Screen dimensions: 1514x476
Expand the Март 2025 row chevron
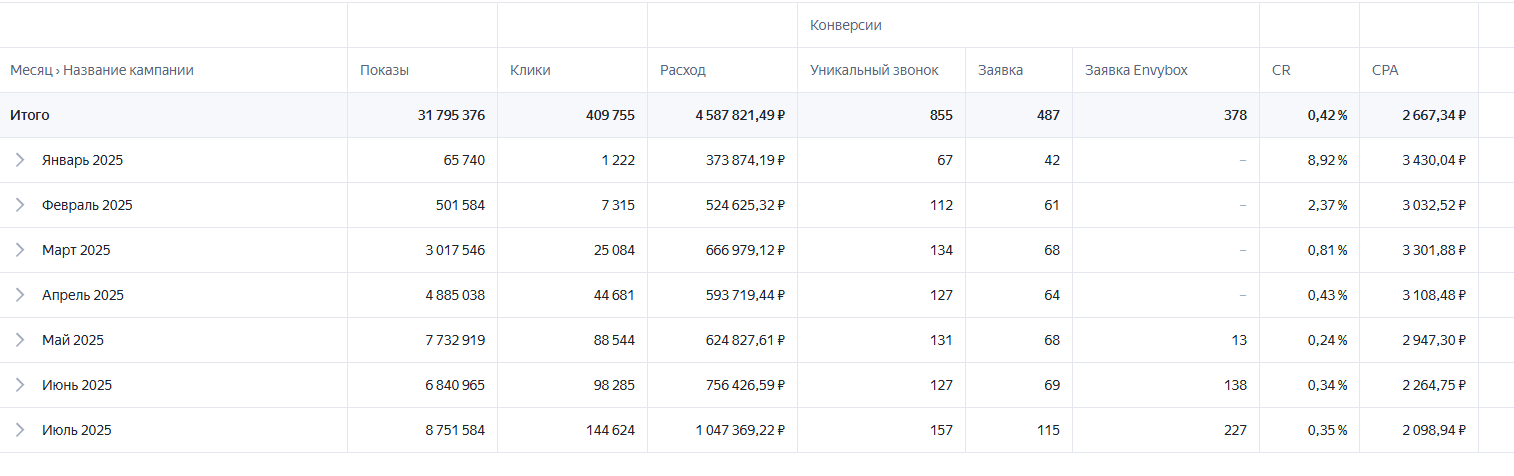pyautogui.click(x=20, y=250)
